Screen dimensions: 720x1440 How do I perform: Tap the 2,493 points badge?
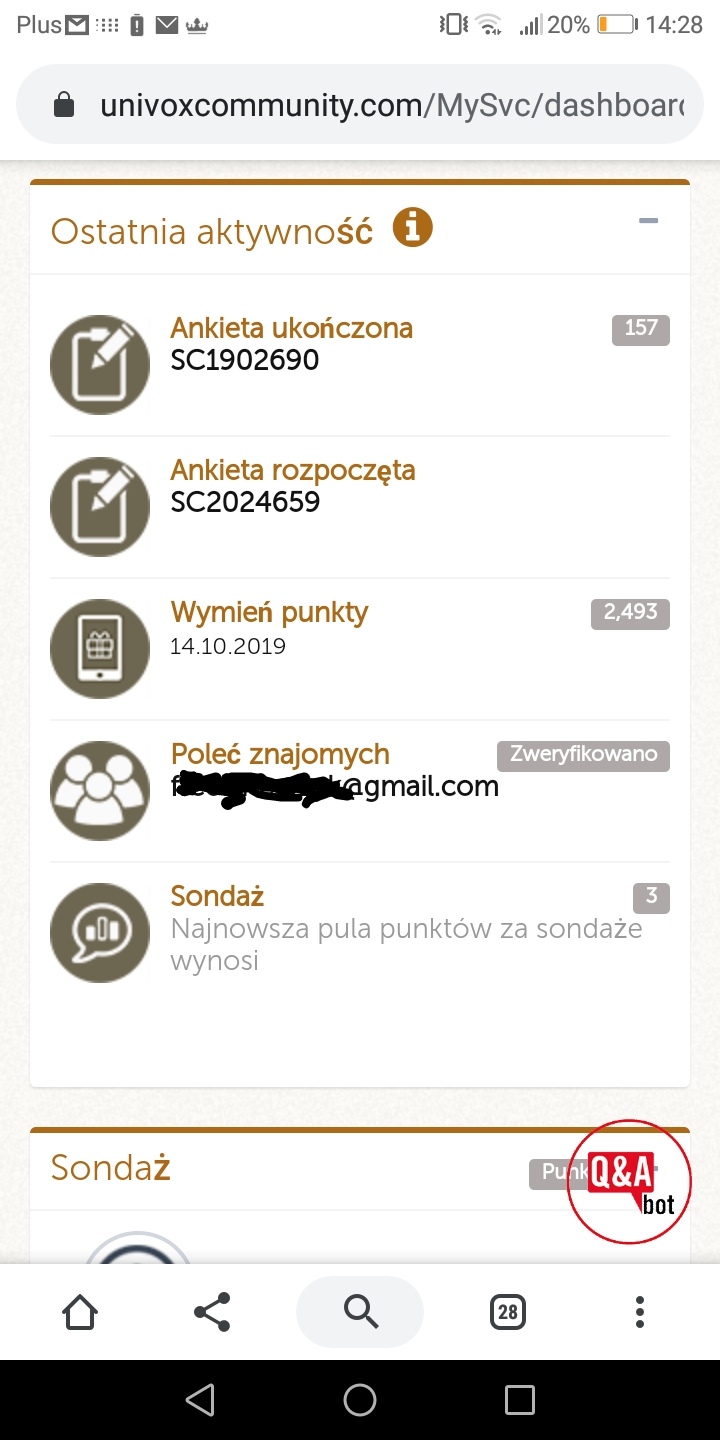coord(630,613)
